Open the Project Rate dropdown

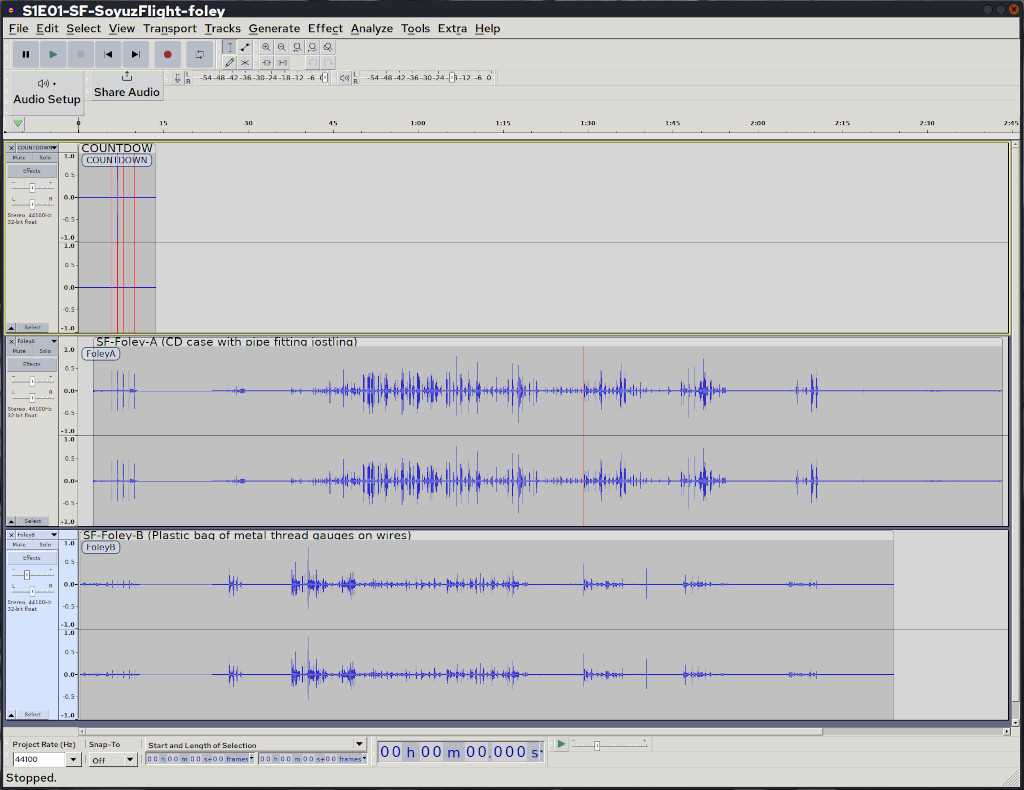[73, 759]
